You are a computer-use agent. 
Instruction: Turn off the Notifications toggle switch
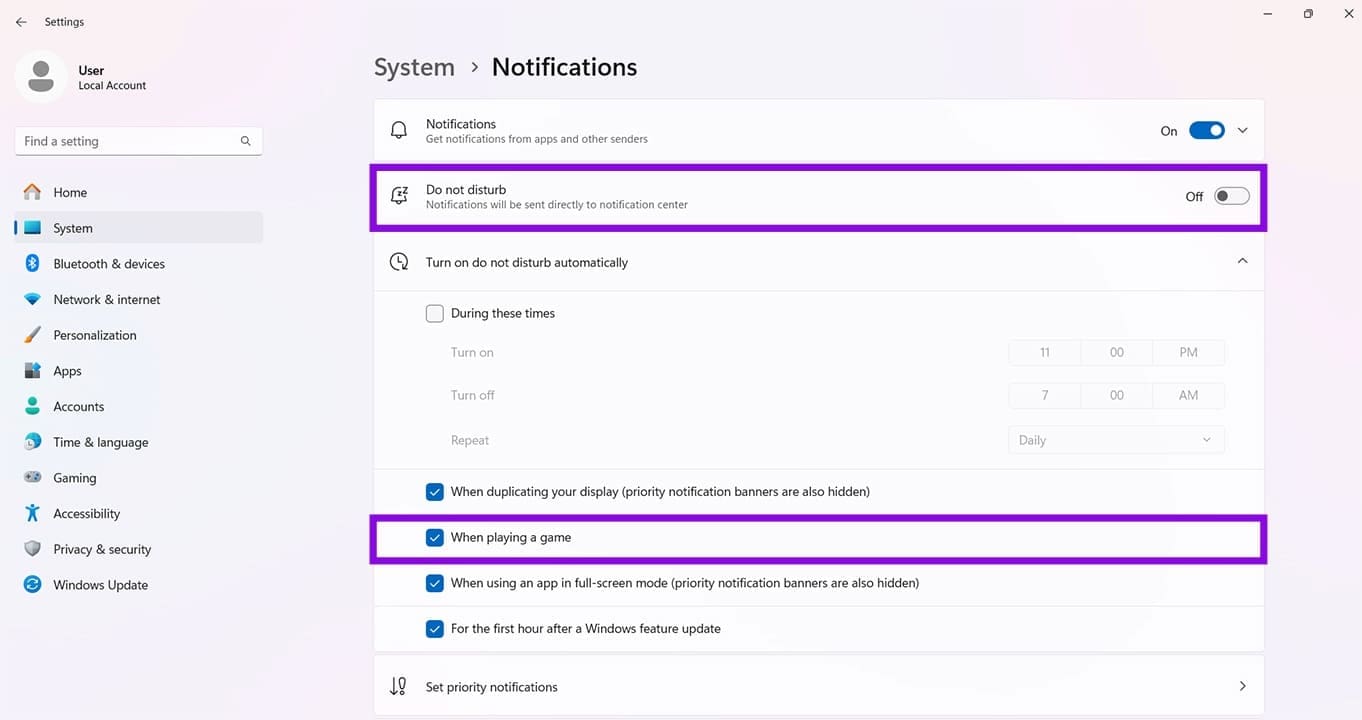coord(1207,130)
